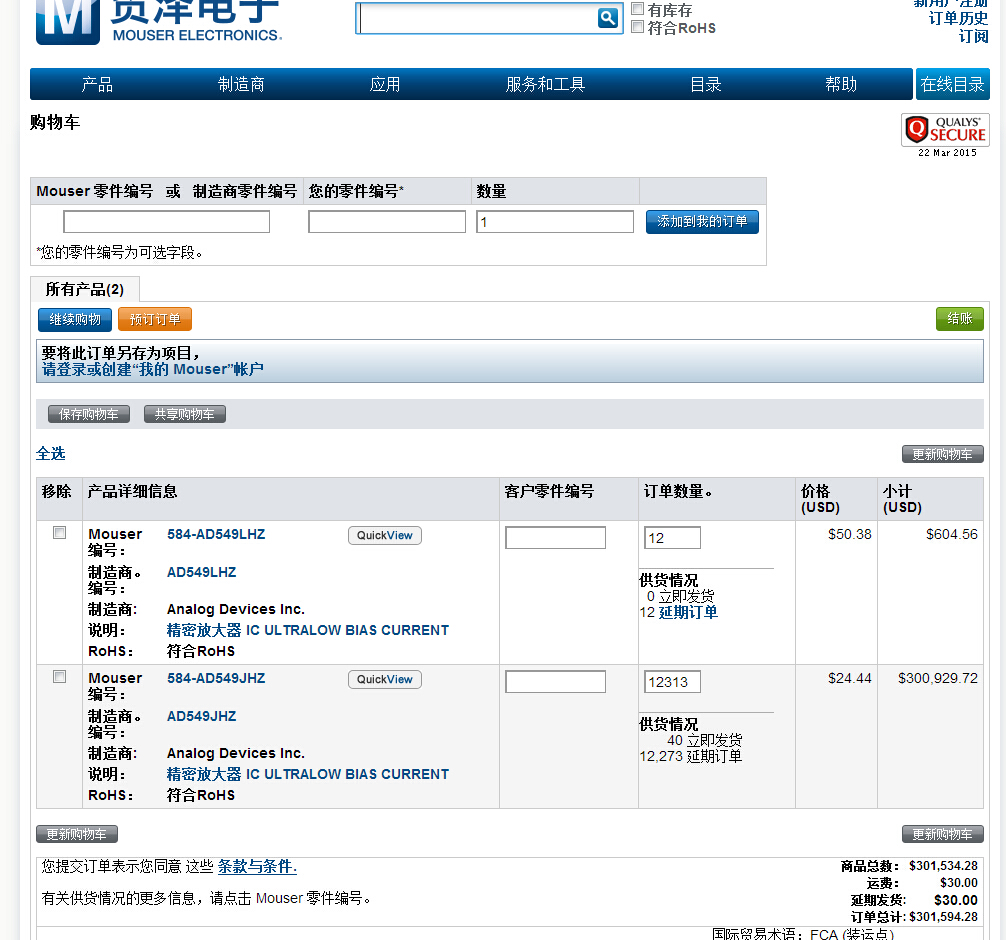The height and width of the screenshot is (940, 1006).
Task: Click the Mouser Electronics logo
Action: pos(158,22)
